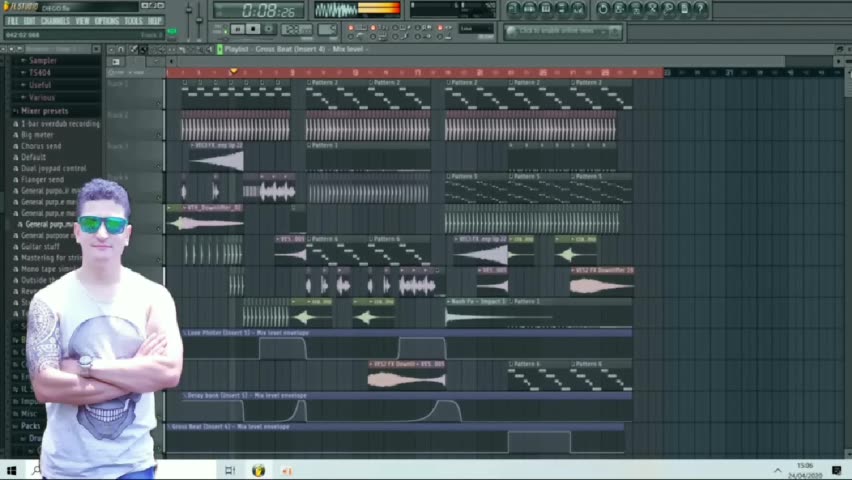Screen dimensions: 852x480
Task: Select the Big meter mixer preset
Action: [38, 135]
